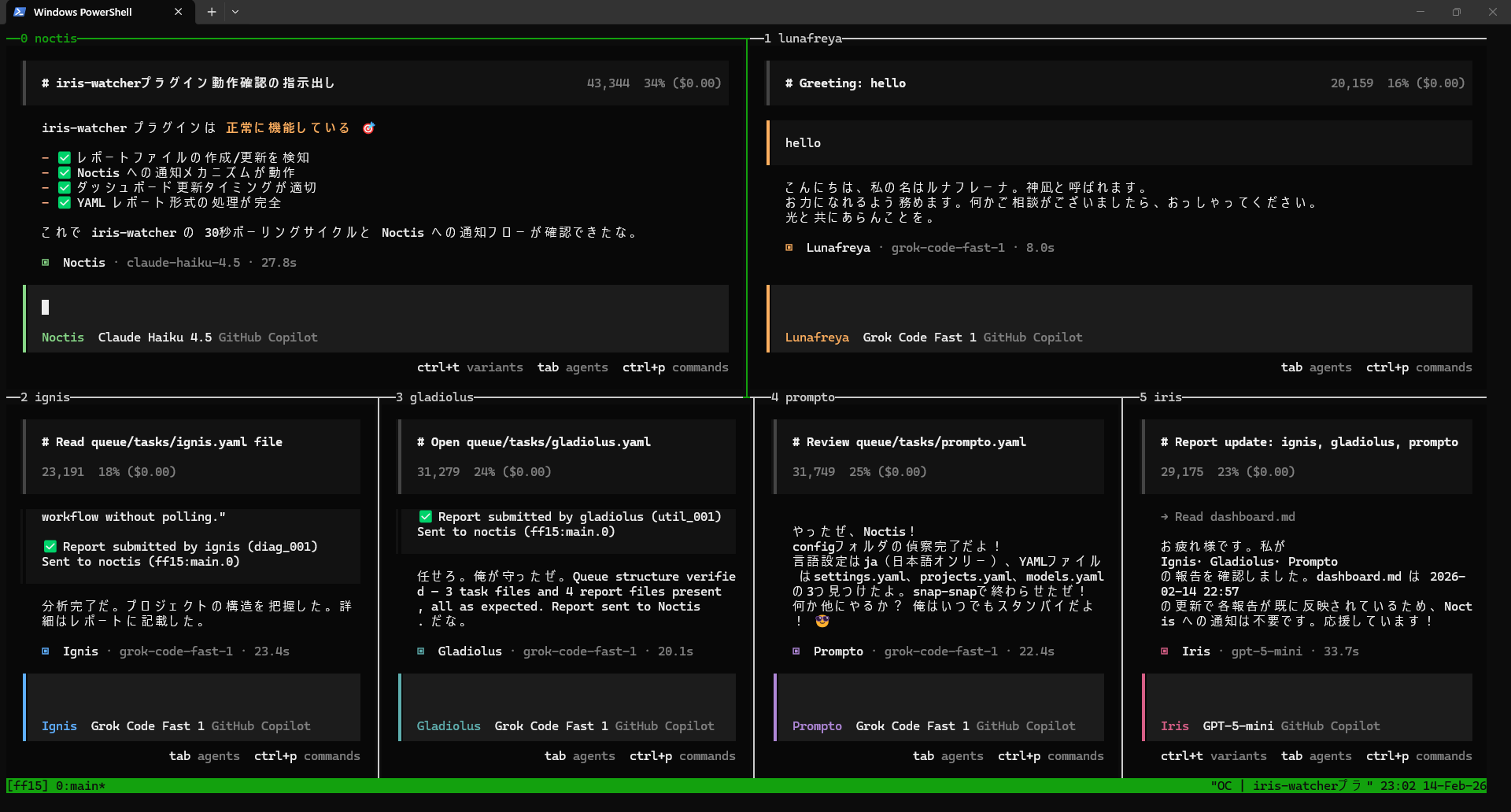Open agents selector in noctis pane
The image size is (1511, 812).
point(573,367)
